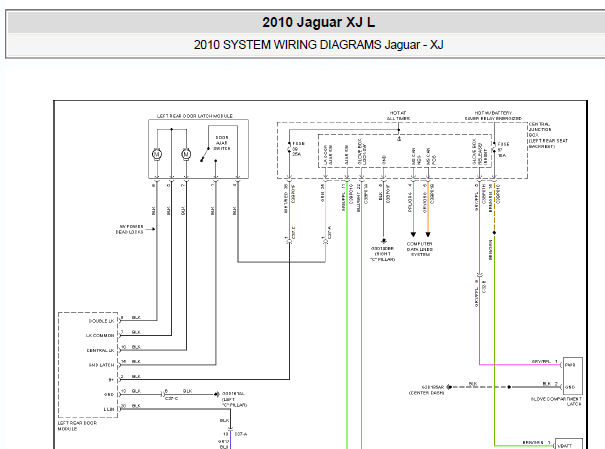The image size is (605, 449).
Task: Click the left motor symbol in latch module
Action: point(157,154)
